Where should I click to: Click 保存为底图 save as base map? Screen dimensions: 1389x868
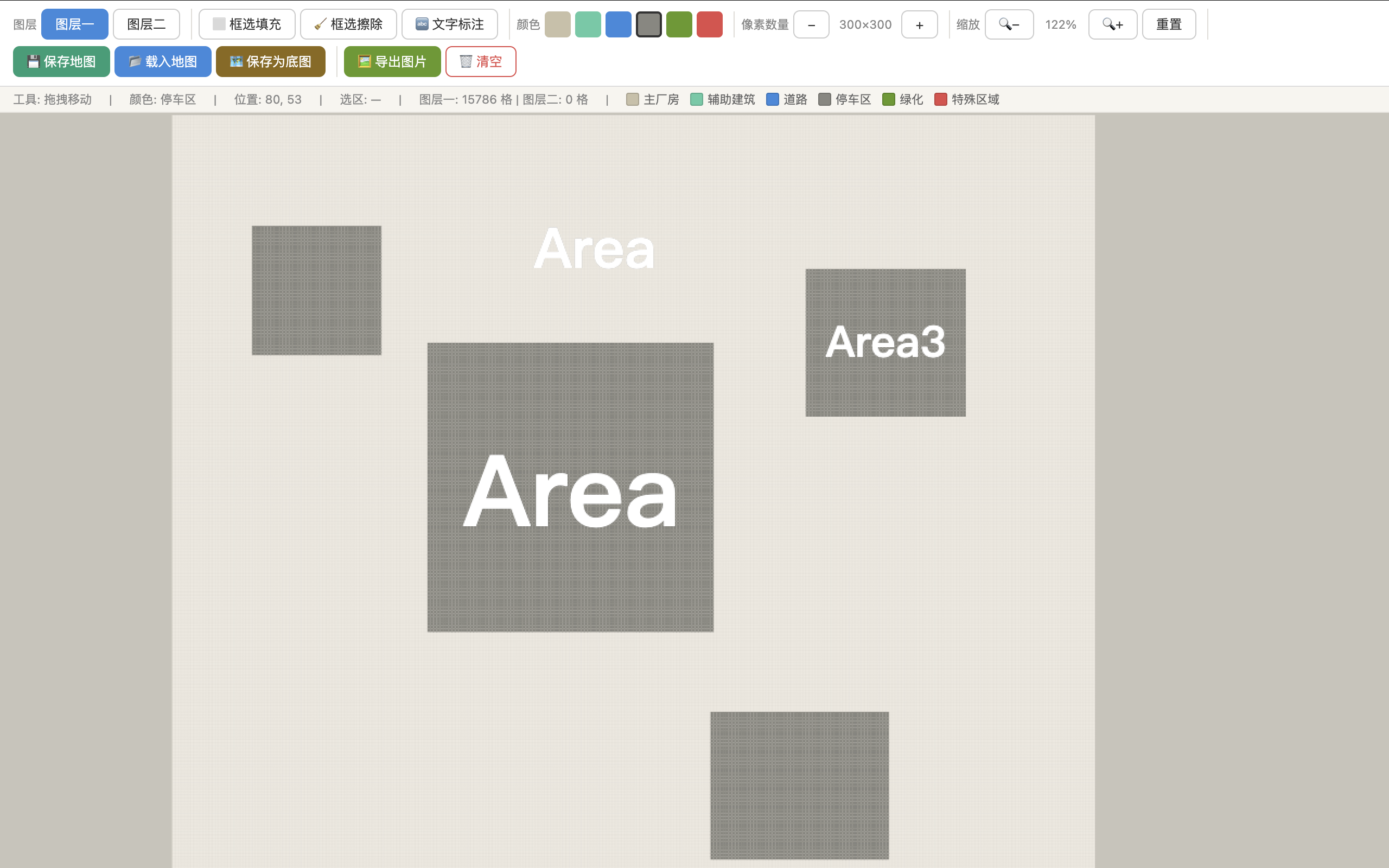270,61
